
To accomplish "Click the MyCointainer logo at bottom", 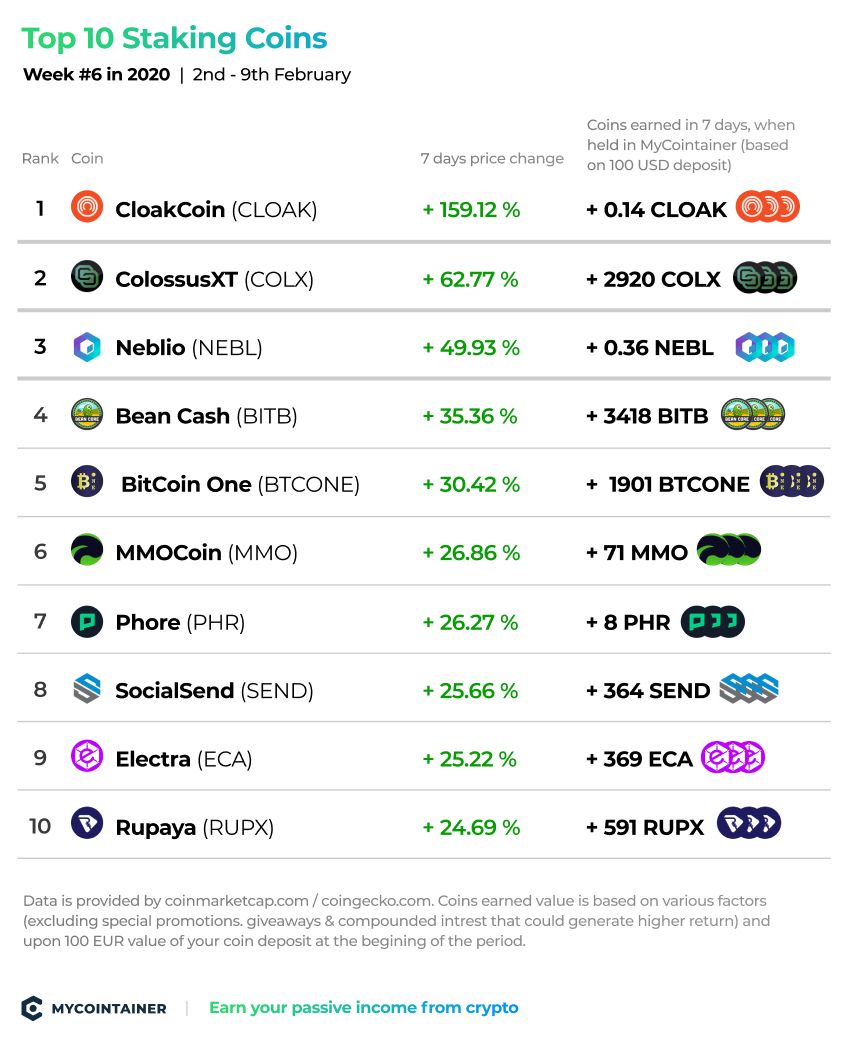I will point(94,1008).
